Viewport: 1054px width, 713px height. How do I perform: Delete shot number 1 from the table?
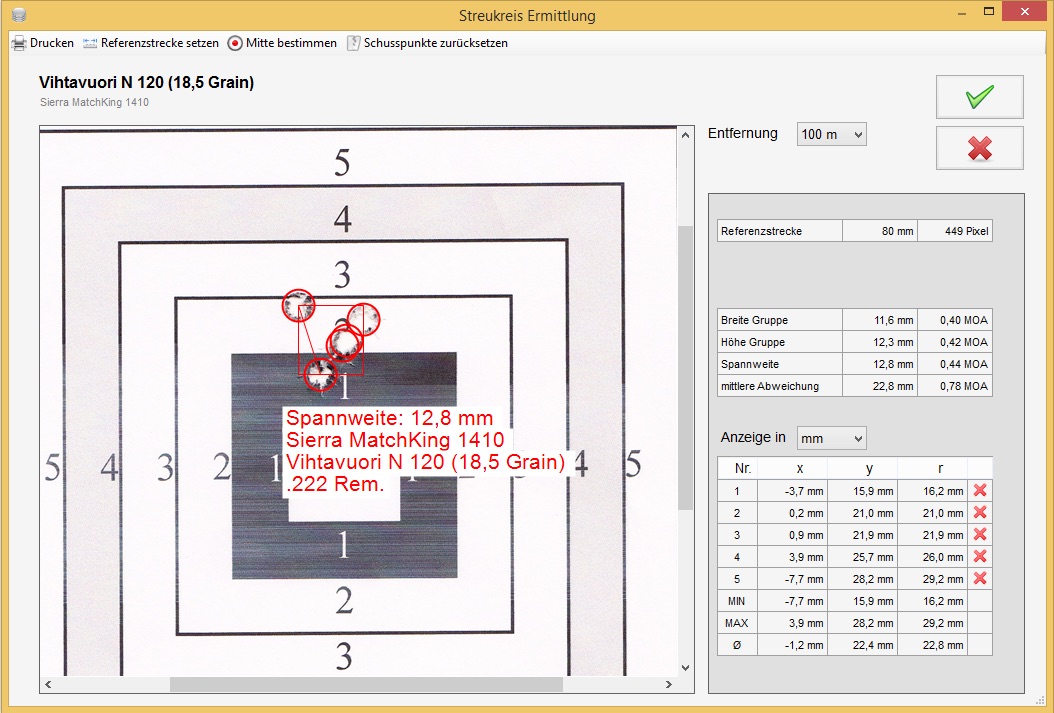980,491
